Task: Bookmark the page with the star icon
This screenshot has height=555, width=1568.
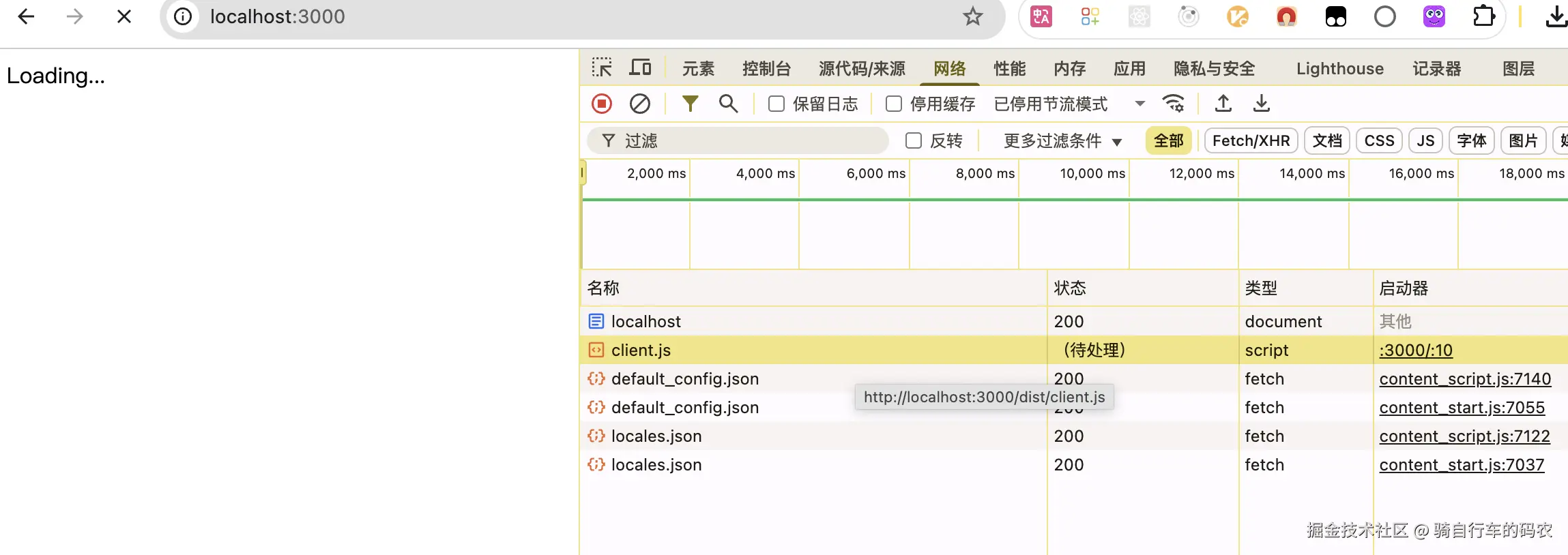Action: coord(972,16)
